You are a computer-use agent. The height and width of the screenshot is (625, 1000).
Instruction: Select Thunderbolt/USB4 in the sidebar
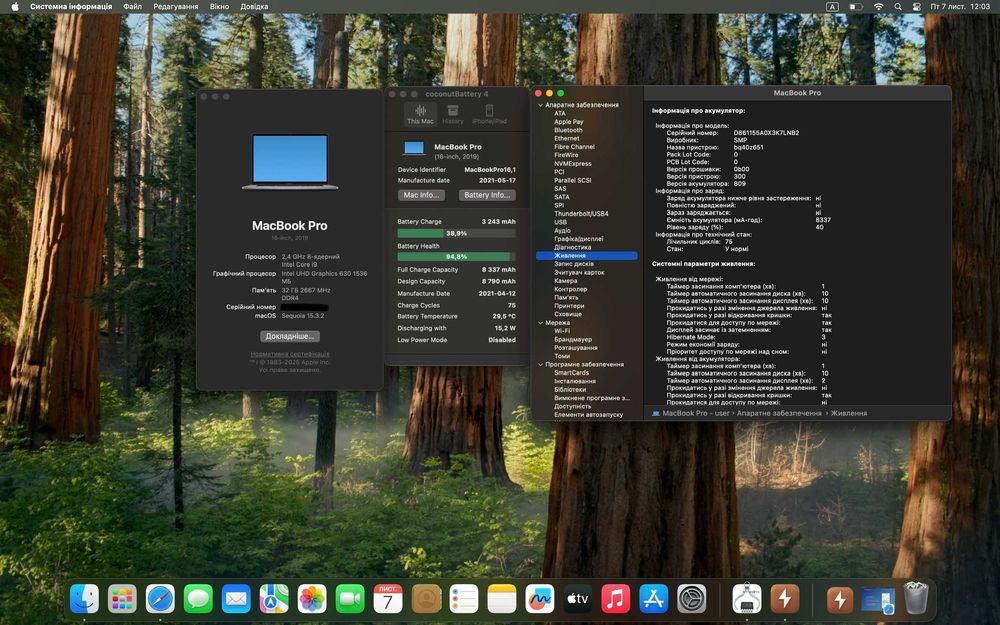click(581, 214)
